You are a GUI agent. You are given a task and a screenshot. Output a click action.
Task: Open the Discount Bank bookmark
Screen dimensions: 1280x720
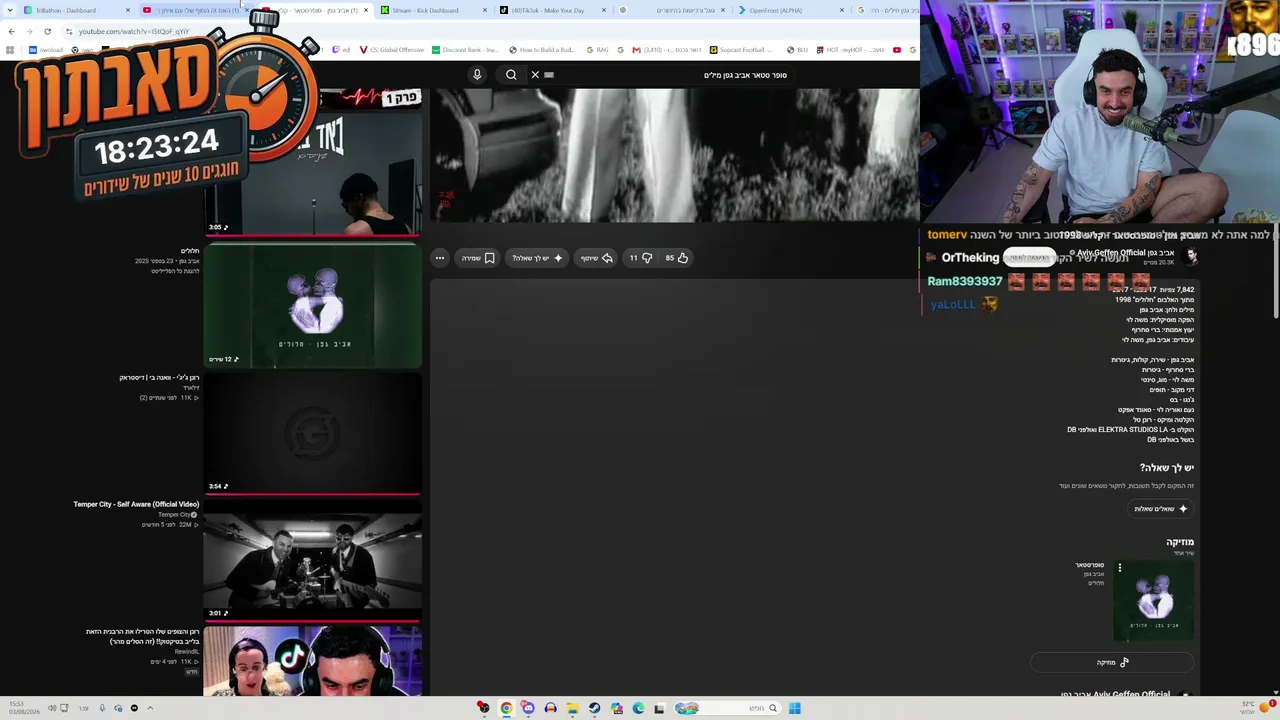(x=465, y=50)
